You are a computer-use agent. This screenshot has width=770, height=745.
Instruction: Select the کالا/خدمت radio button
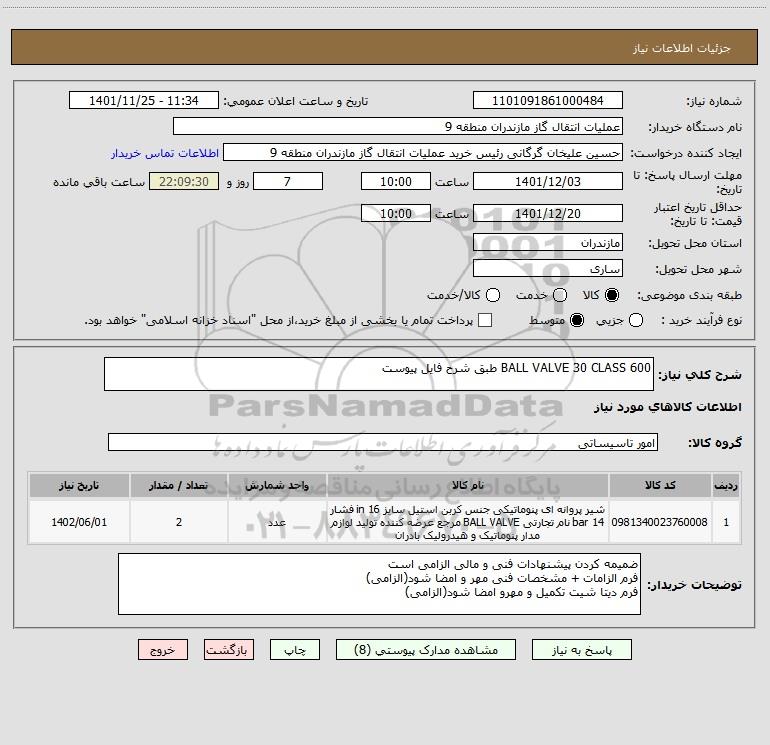pos(493,295)
